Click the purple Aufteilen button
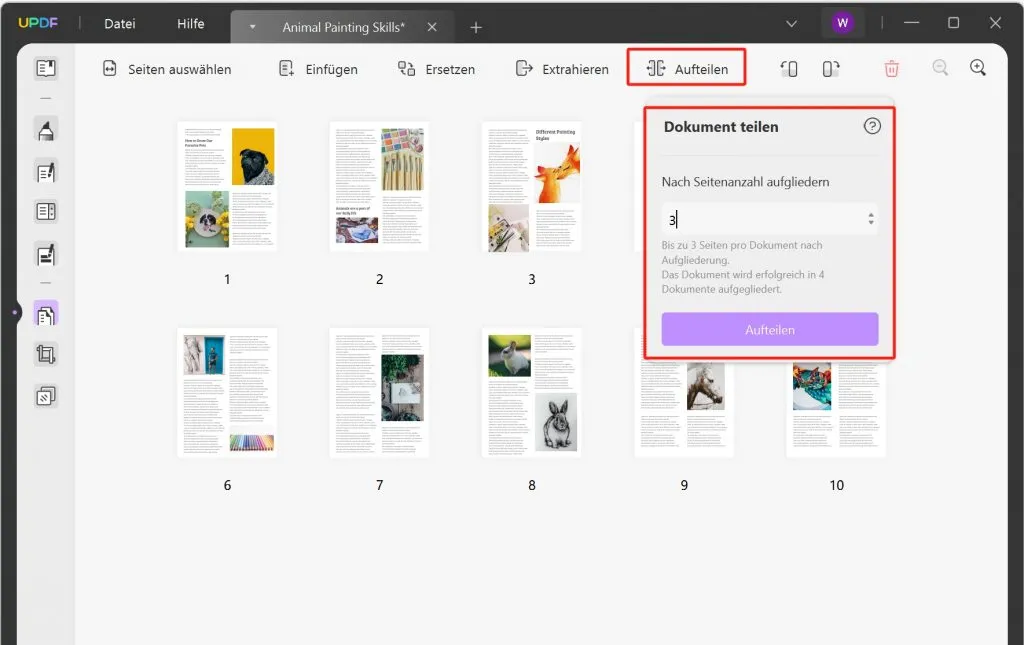The width and height of the screenshot is (1024, 645). pyautogui.click(x=769, y=329)
